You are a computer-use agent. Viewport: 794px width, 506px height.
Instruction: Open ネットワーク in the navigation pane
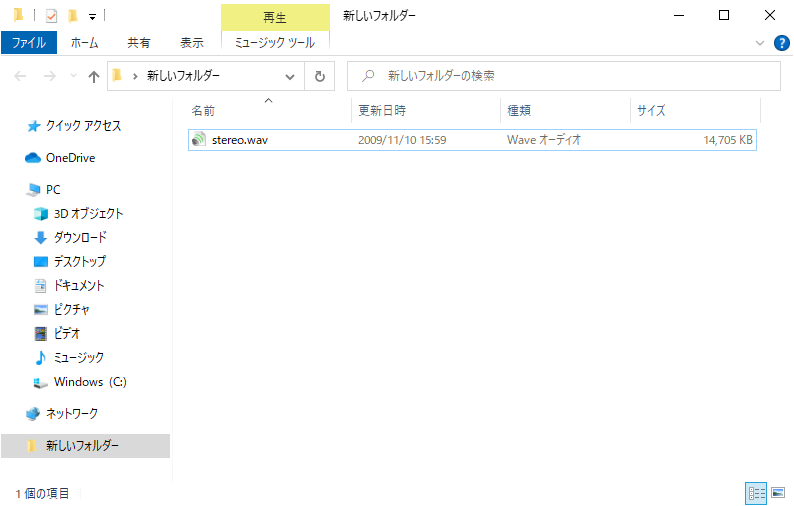pyautogui.click(x=72, y=414)
